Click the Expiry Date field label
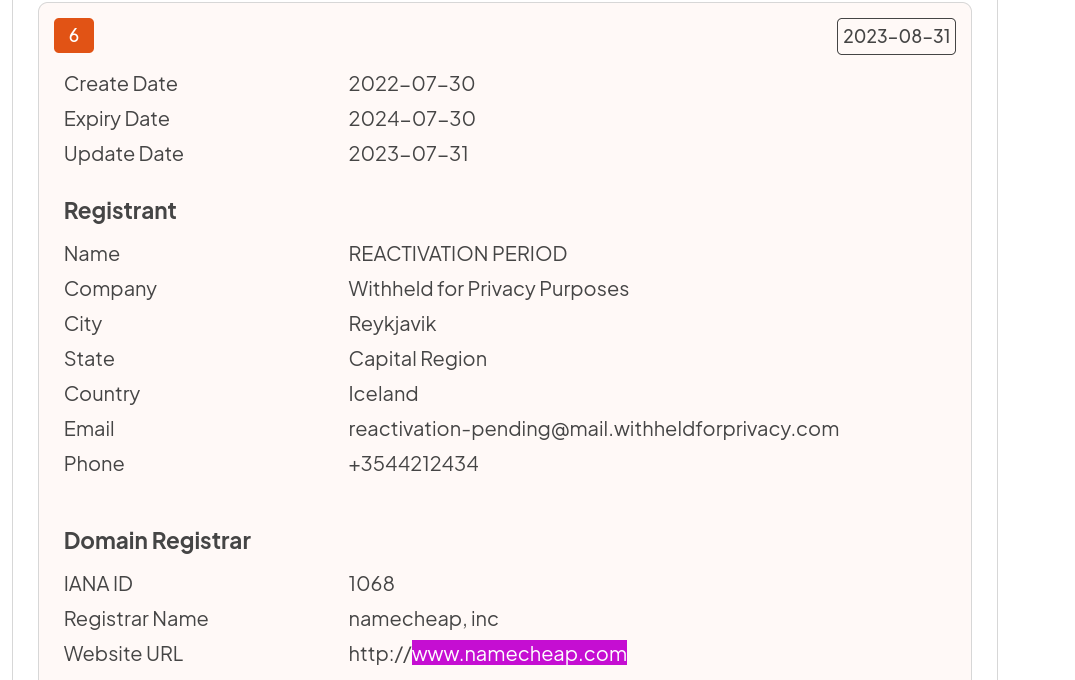 (116, 119)
